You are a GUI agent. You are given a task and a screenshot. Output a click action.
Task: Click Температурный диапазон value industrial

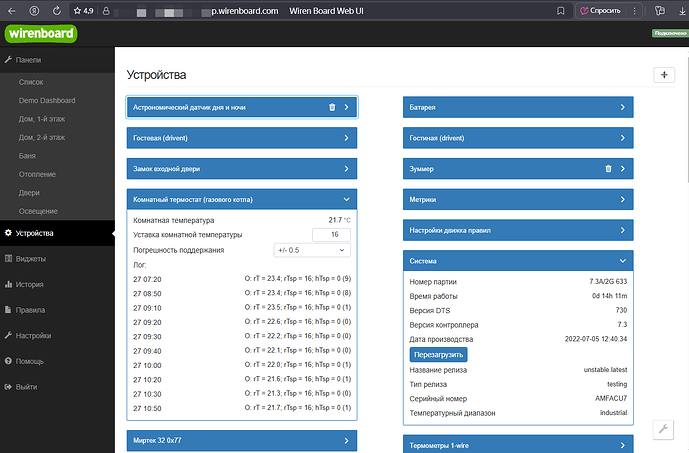(613, 413)
